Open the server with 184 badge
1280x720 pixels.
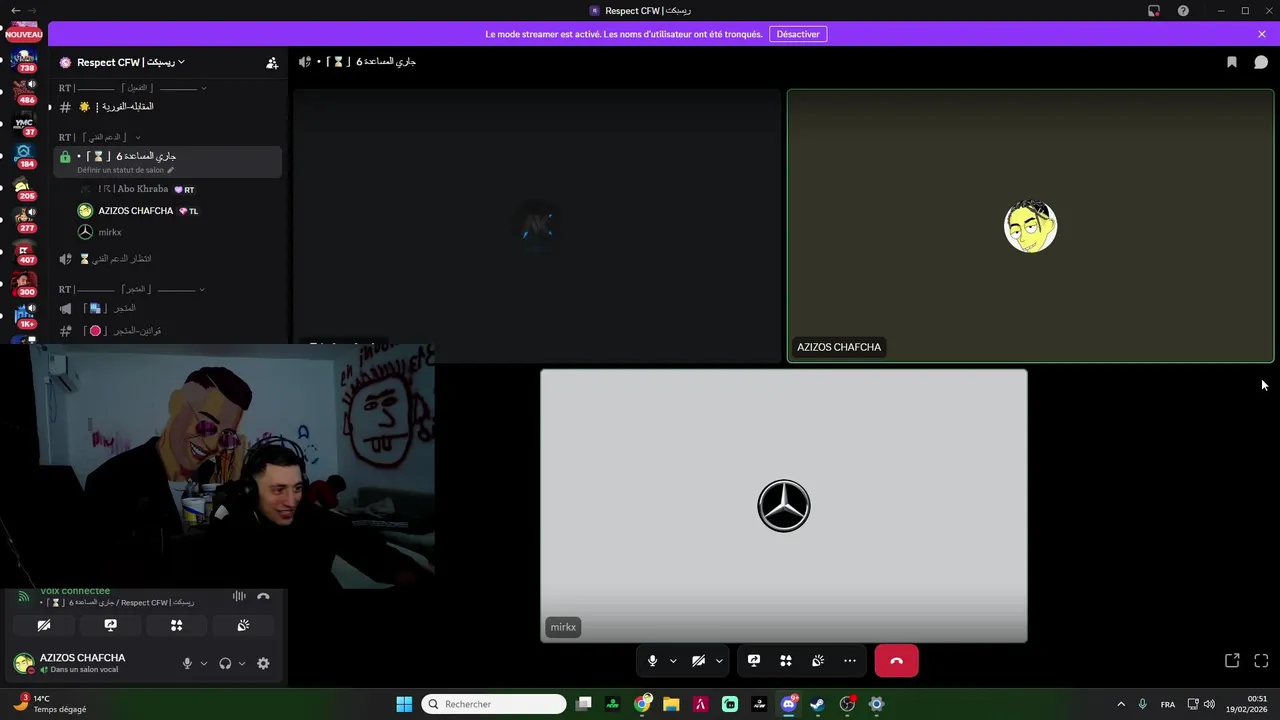(24, 155)
